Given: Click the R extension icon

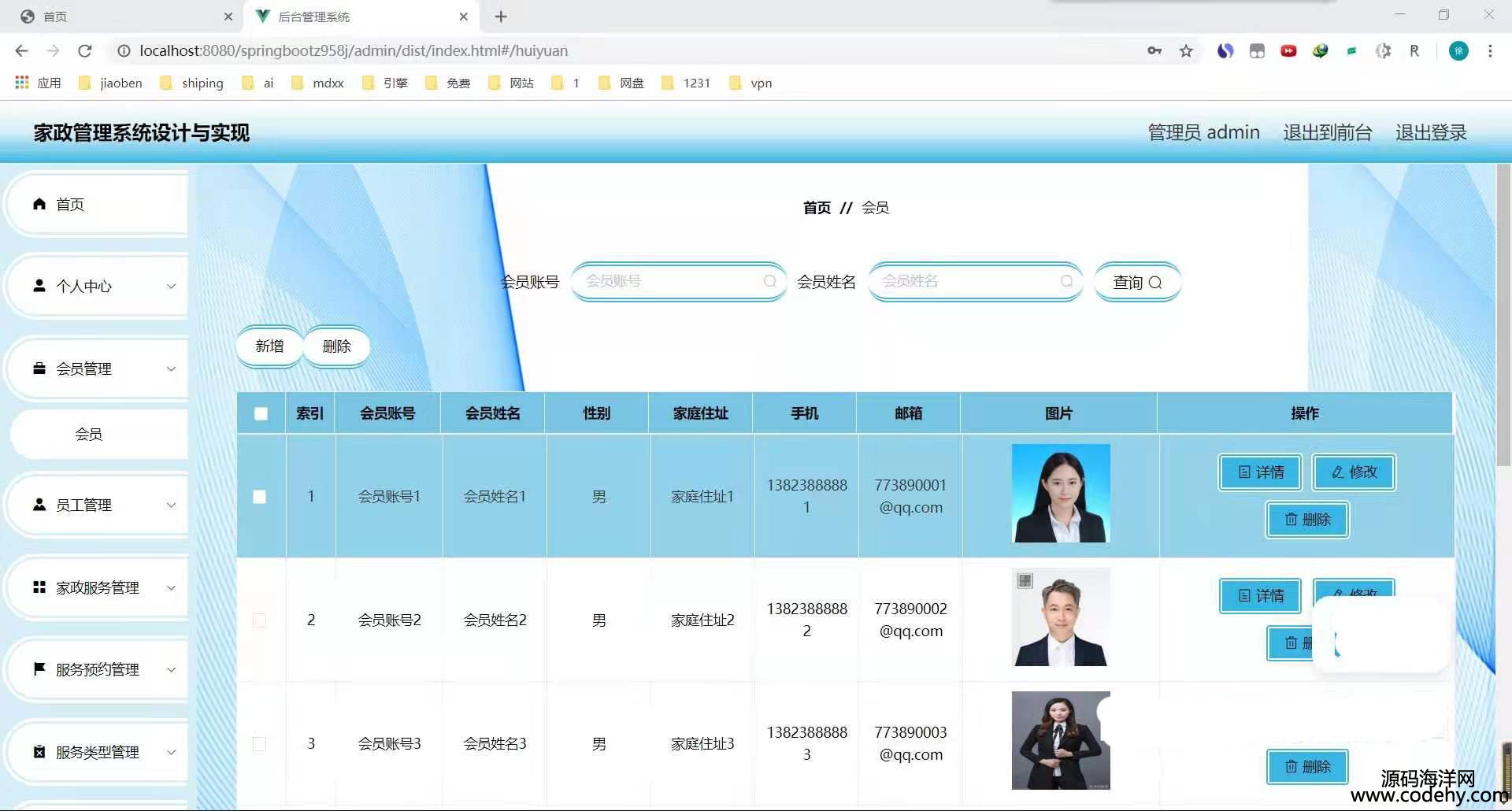Looking at the screenshot, I should 1414,51.
